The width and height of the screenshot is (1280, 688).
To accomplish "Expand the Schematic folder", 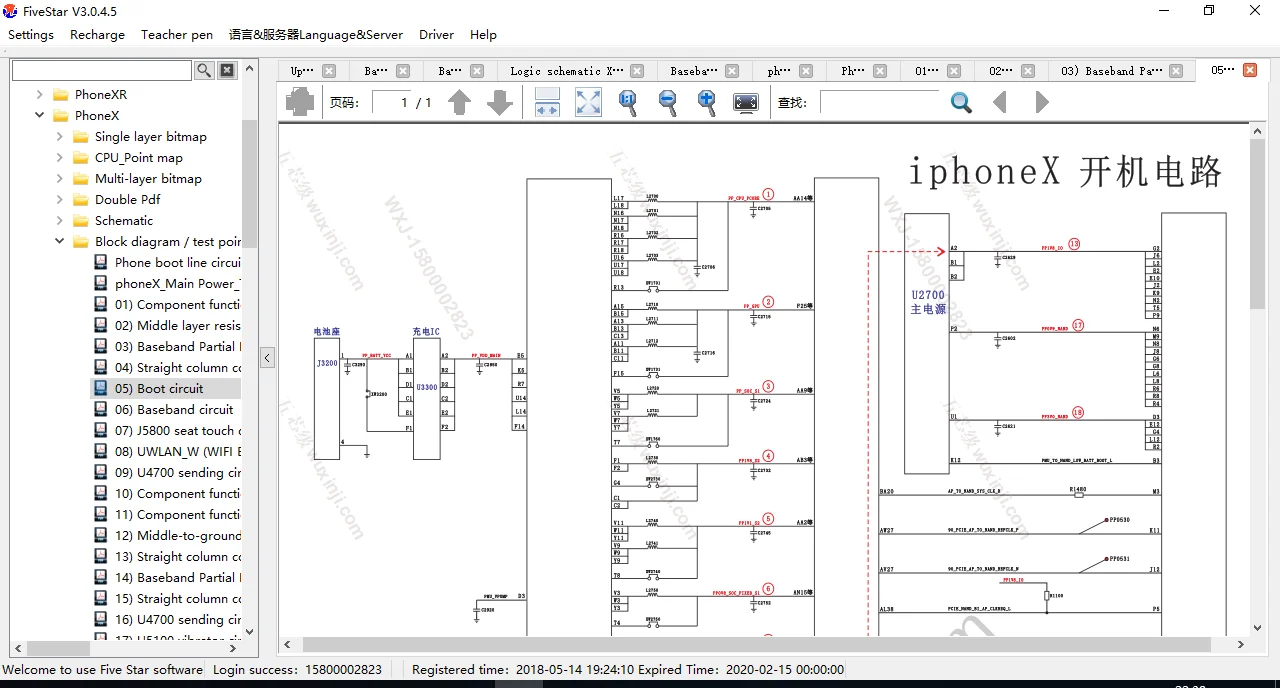I will coord(60,220).
